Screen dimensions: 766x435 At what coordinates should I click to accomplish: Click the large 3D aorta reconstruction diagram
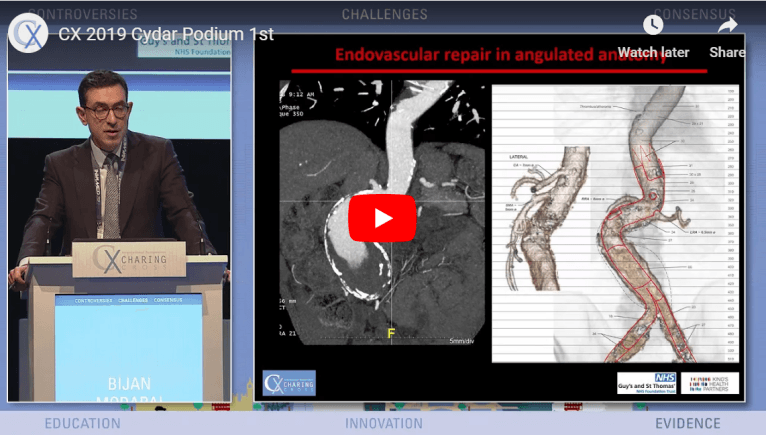[640, 230]
